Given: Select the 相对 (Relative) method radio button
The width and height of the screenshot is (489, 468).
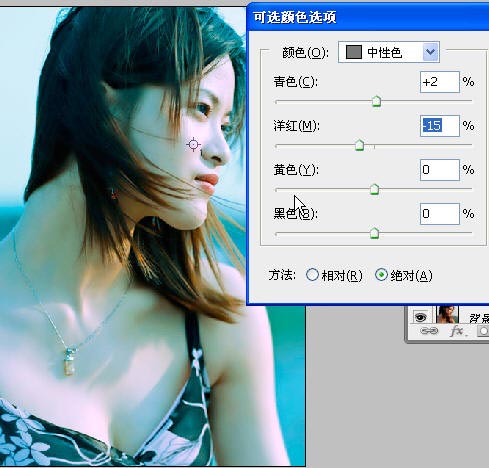Looking at the screenshot, I should 312,275.
